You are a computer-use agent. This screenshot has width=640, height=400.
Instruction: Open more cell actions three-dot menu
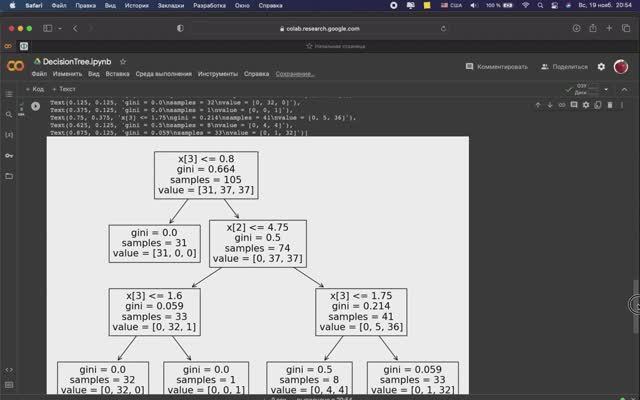click(622, 105)
